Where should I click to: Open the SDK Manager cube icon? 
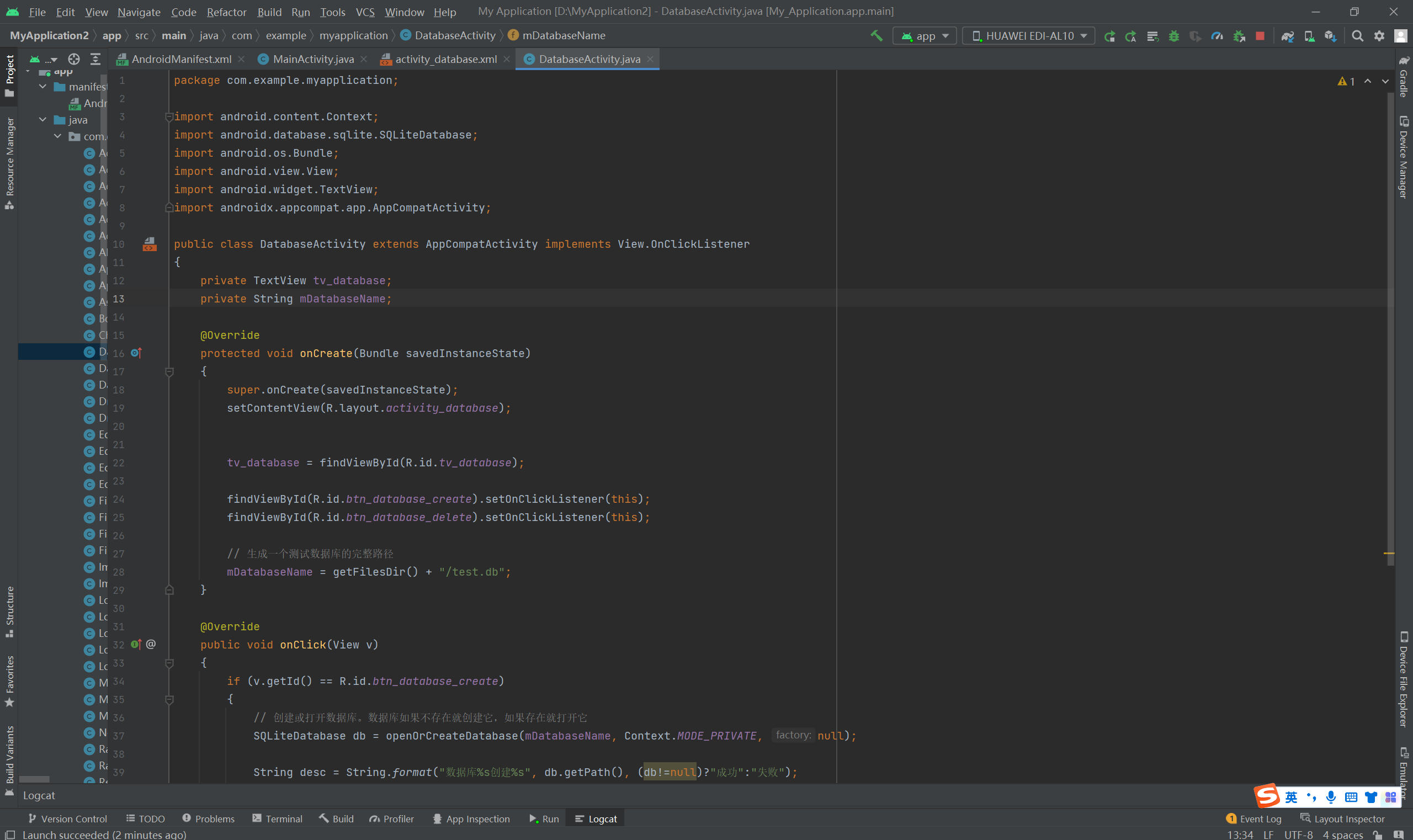point(1330,36)
